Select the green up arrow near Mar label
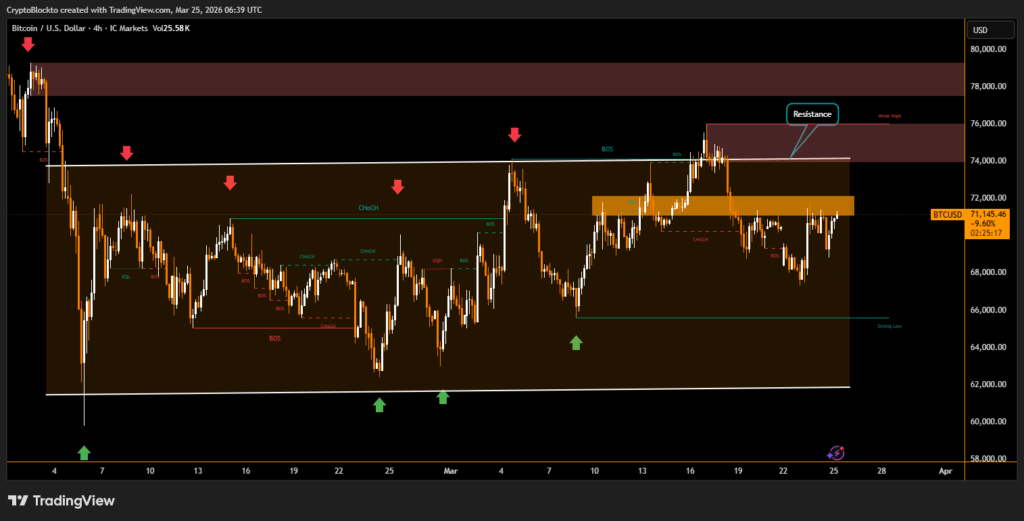Viewport: 1024px width, 521px height. click(x=443, y=397)
